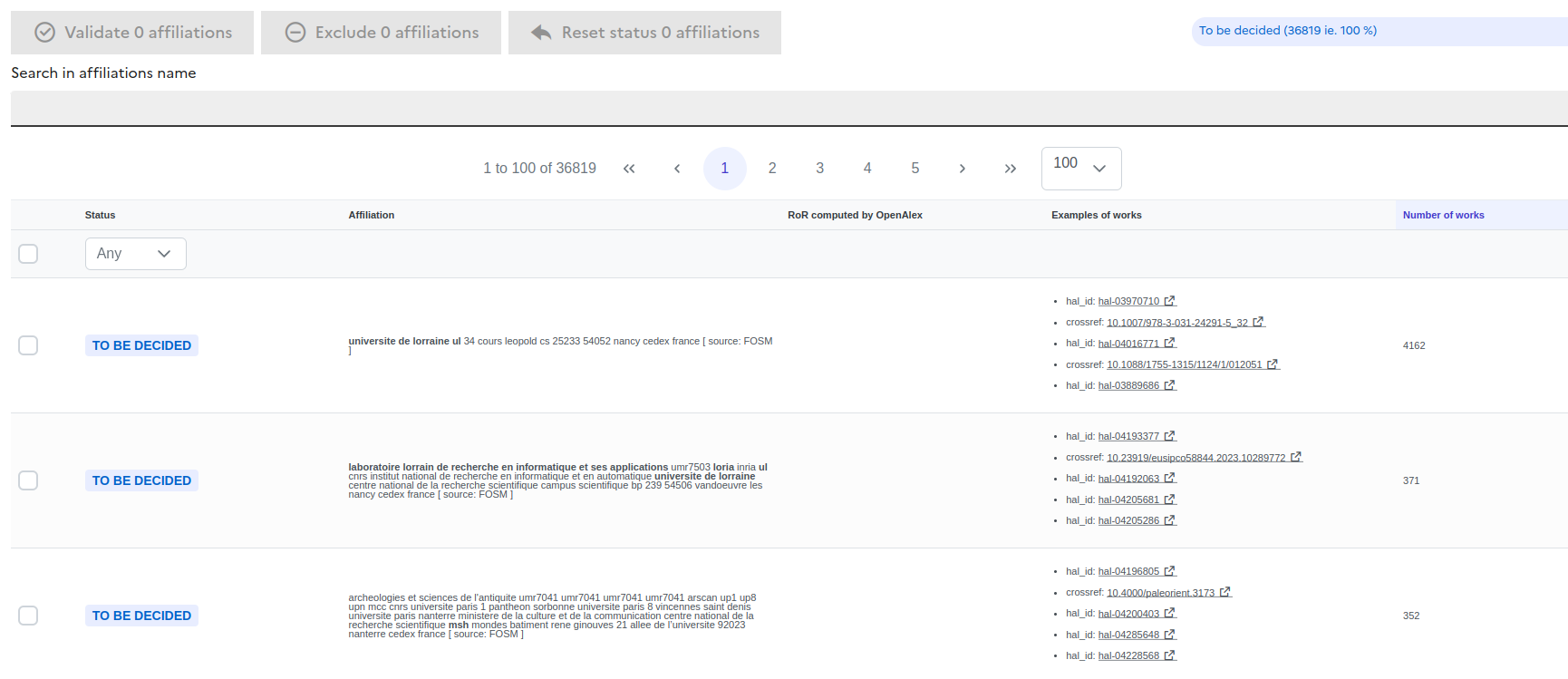Click Validate 0 affiliations button

click(x=132, y=33)
